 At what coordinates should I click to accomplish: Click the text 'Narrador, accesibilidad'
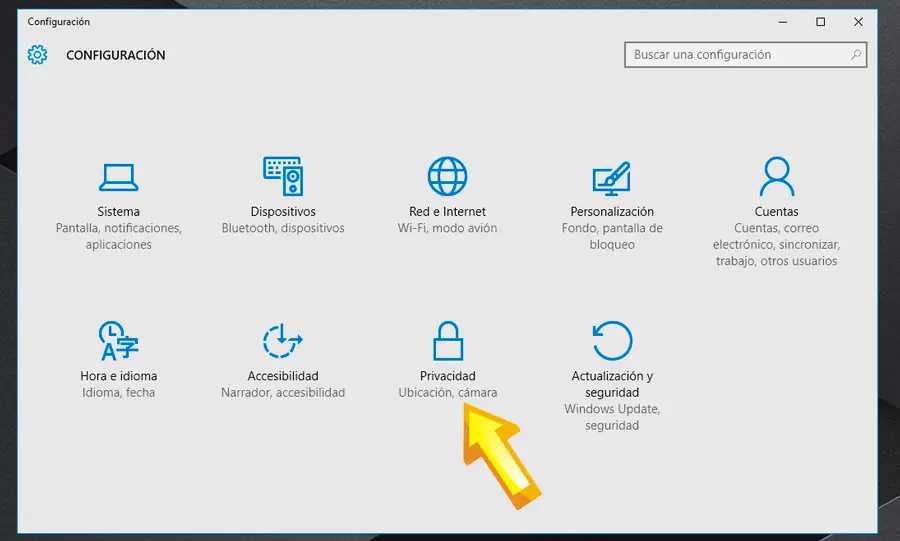click(283, 392)
